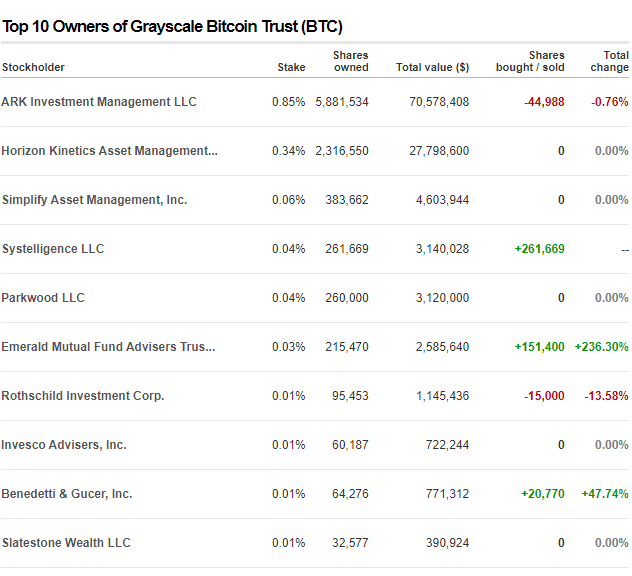
Task: Click shares owned 215,470
Action: [x=347, y=347]
